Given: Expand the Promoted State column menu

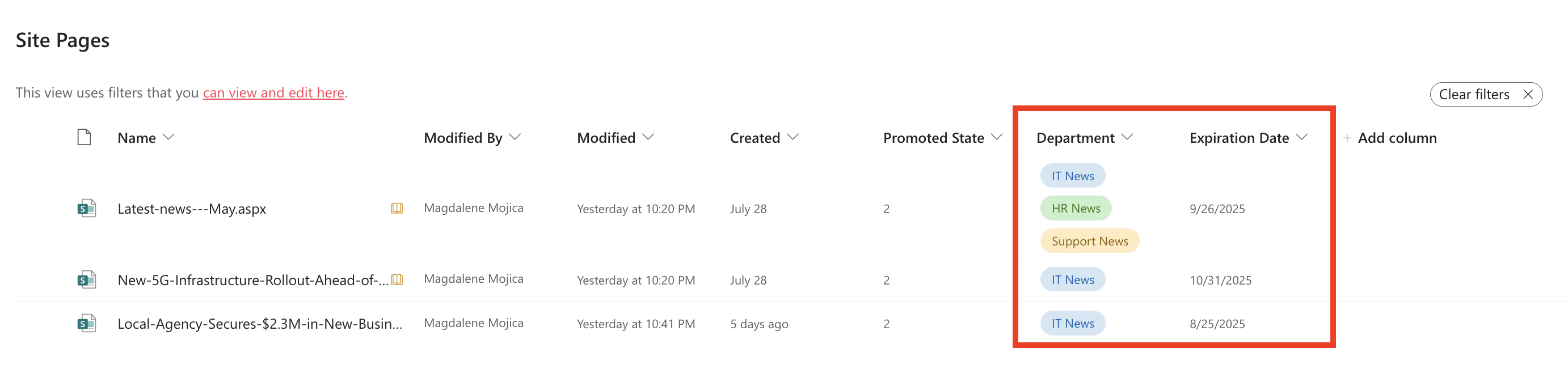Looking at the screenshot, I should click(996, 138).
